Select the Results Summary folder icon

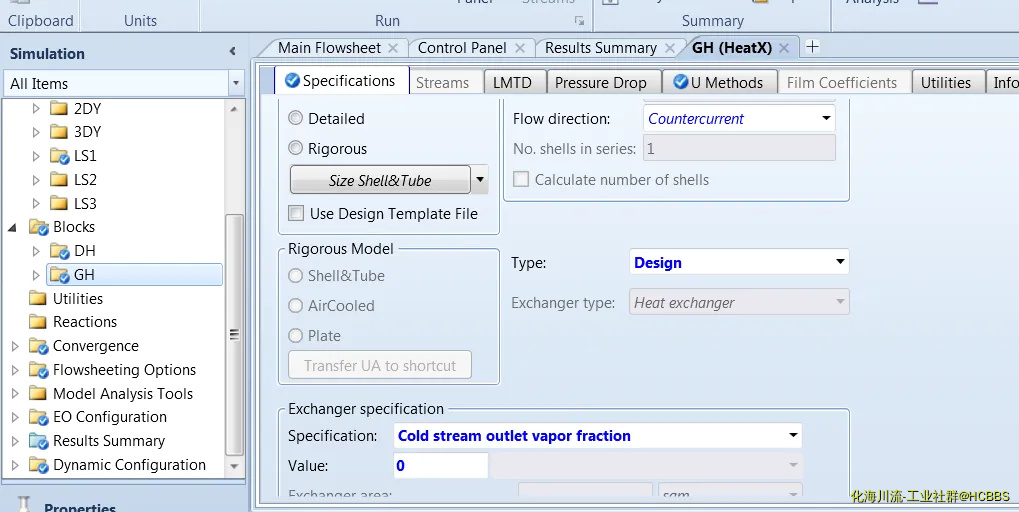point(39,441)
